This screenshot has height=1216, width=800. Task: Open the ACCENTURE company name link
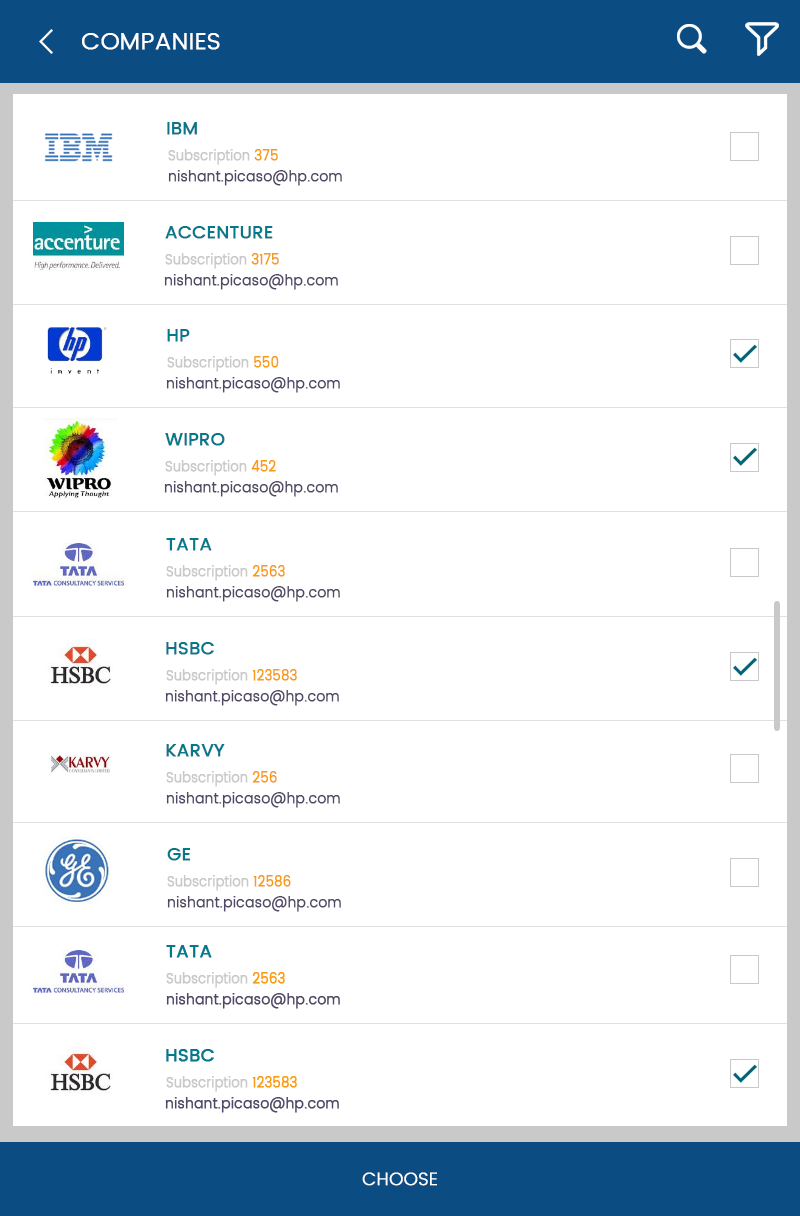coord(219,232)
